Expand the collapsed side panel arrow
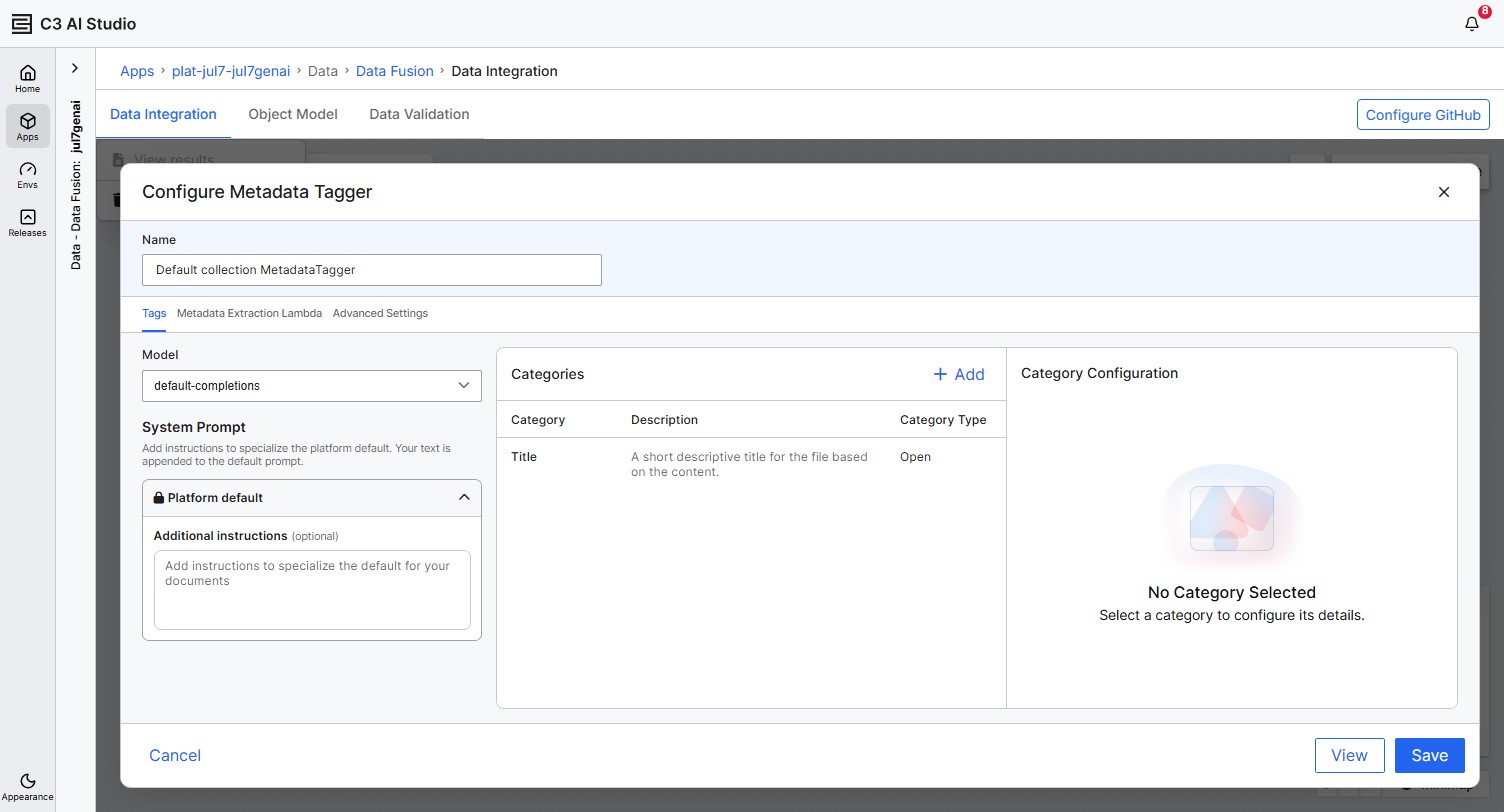The image size is (1504, 812). click(75, 68)
